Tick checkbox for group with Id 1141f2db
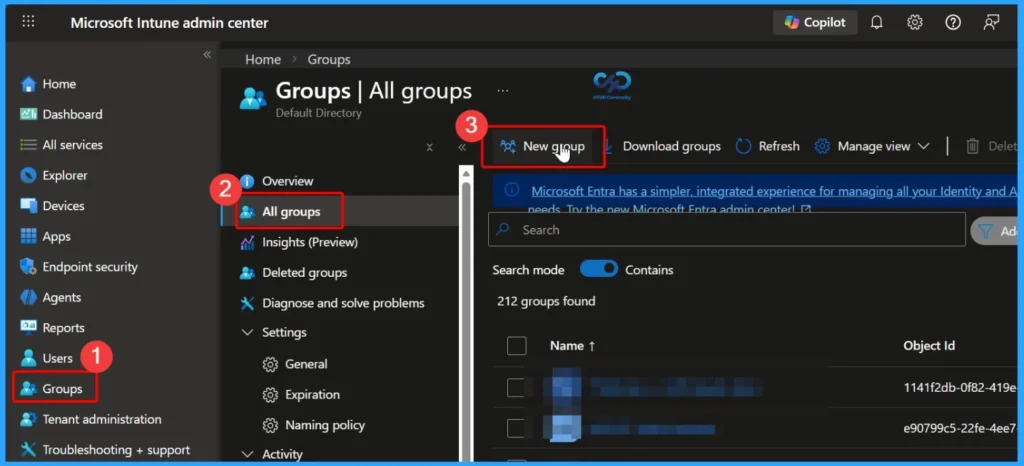The width and height of the screenshot is (1024, 466). coord(515,388)
